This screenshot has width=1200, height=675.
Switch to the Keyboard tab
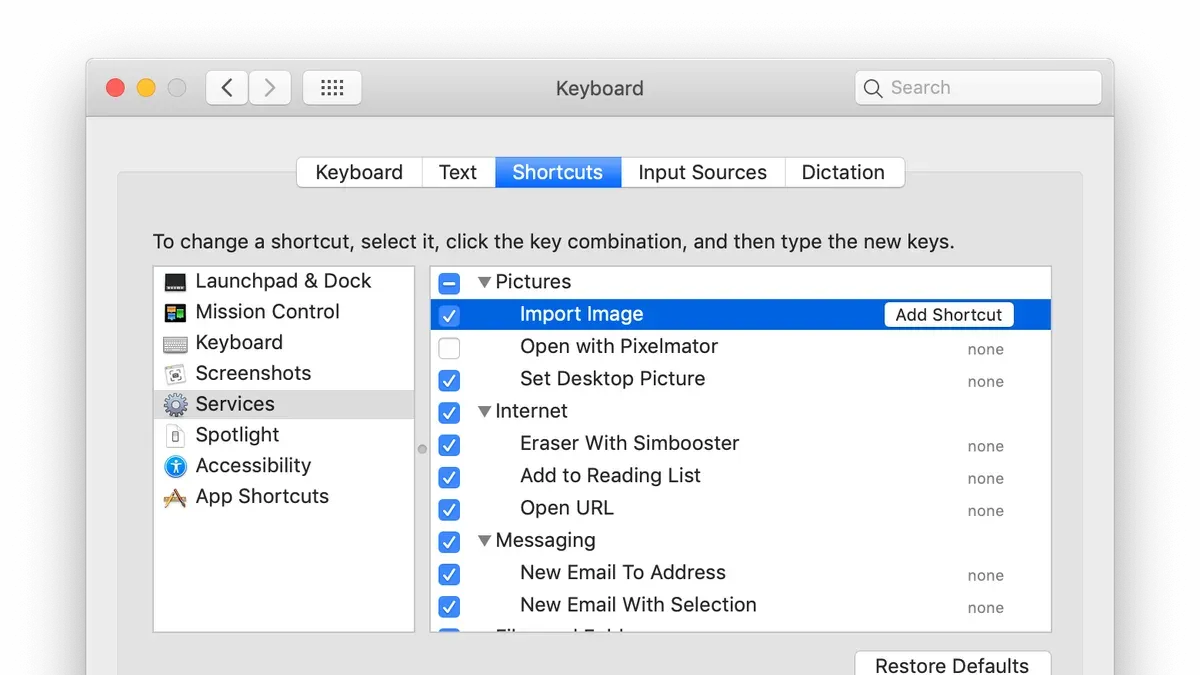(x=359, y=172)
